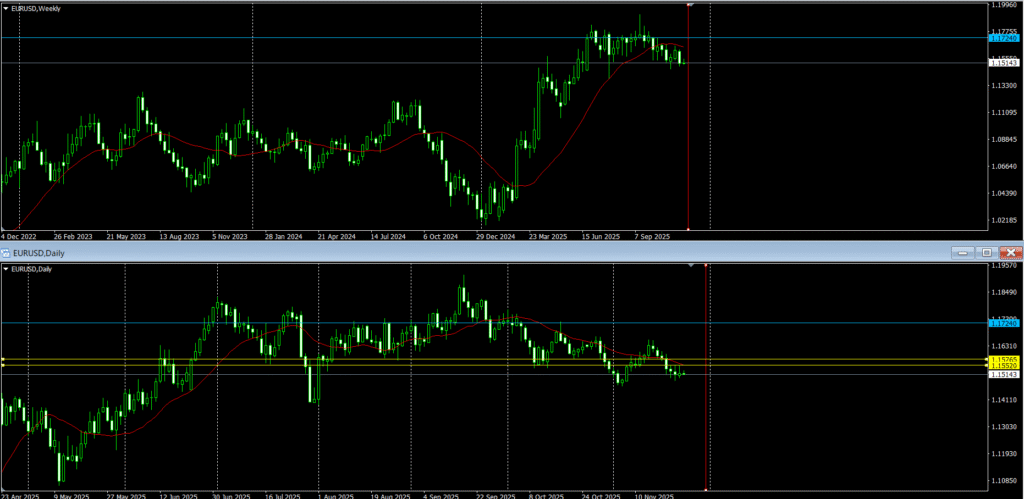The image size is (1024, 499).
Task: Close the EURUSD,Daily chart window
Action: [x=1010, y=253]
